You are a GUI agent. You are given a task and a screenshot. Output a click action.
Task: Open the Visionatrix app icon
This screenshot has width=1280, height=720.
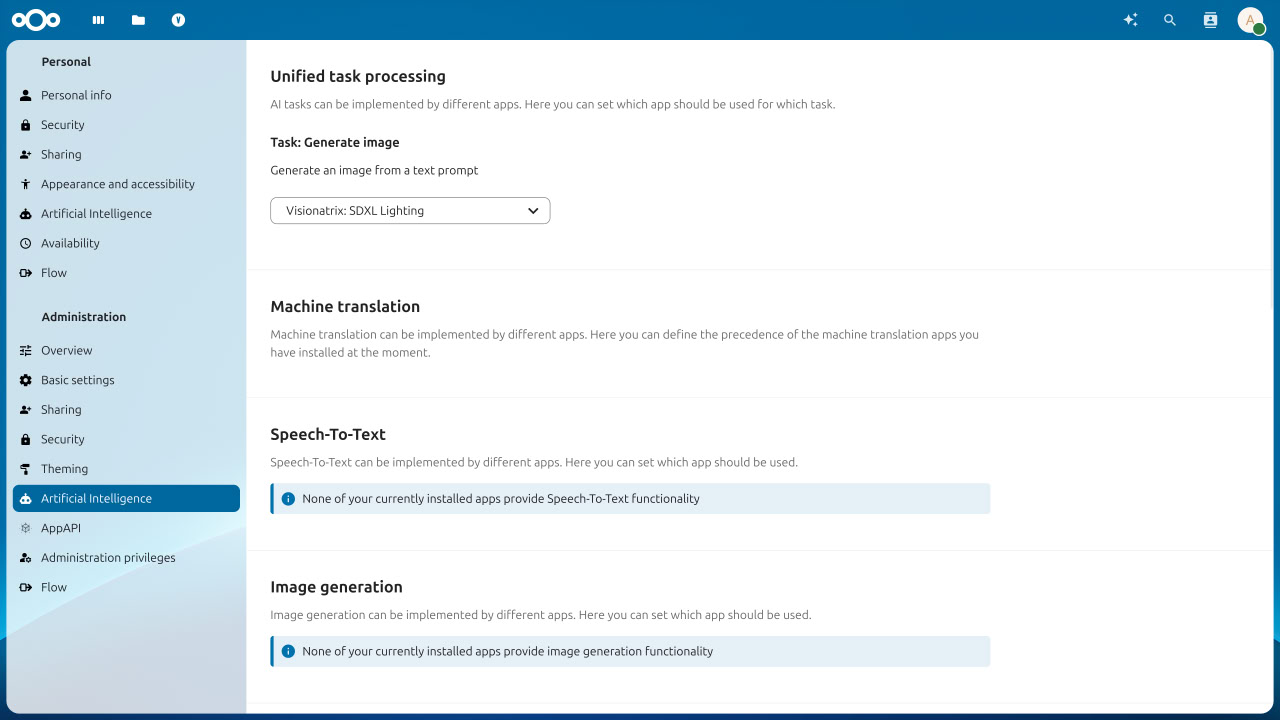178,20
